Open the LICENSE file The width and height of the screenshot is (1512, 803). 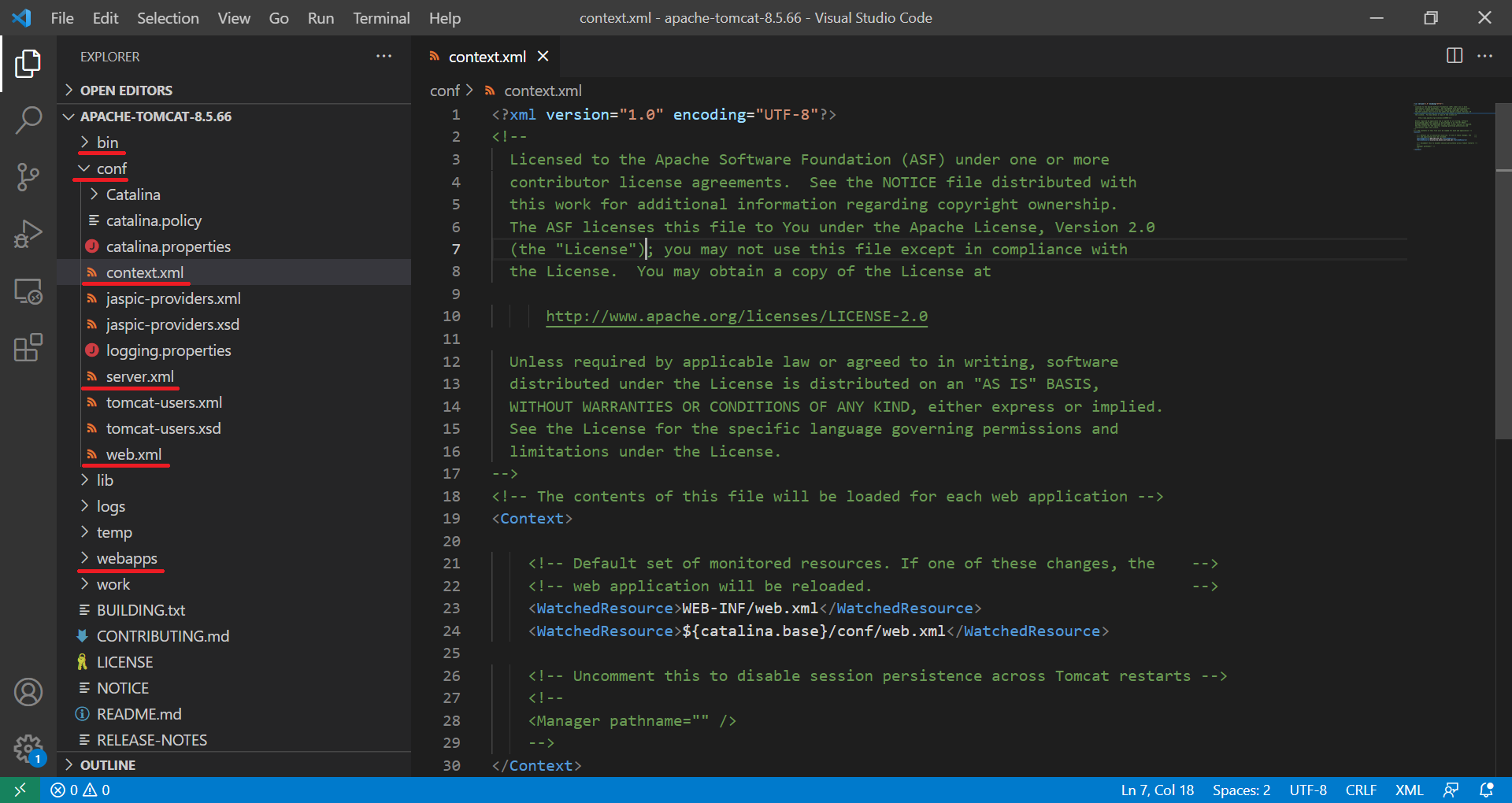124,662
